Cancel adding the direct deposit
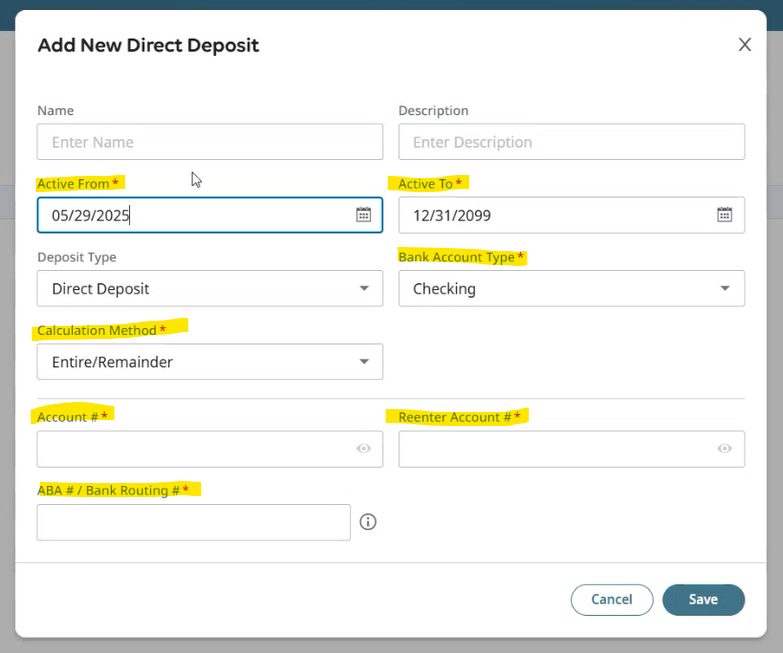783x653 pixels. click(612, 600)
